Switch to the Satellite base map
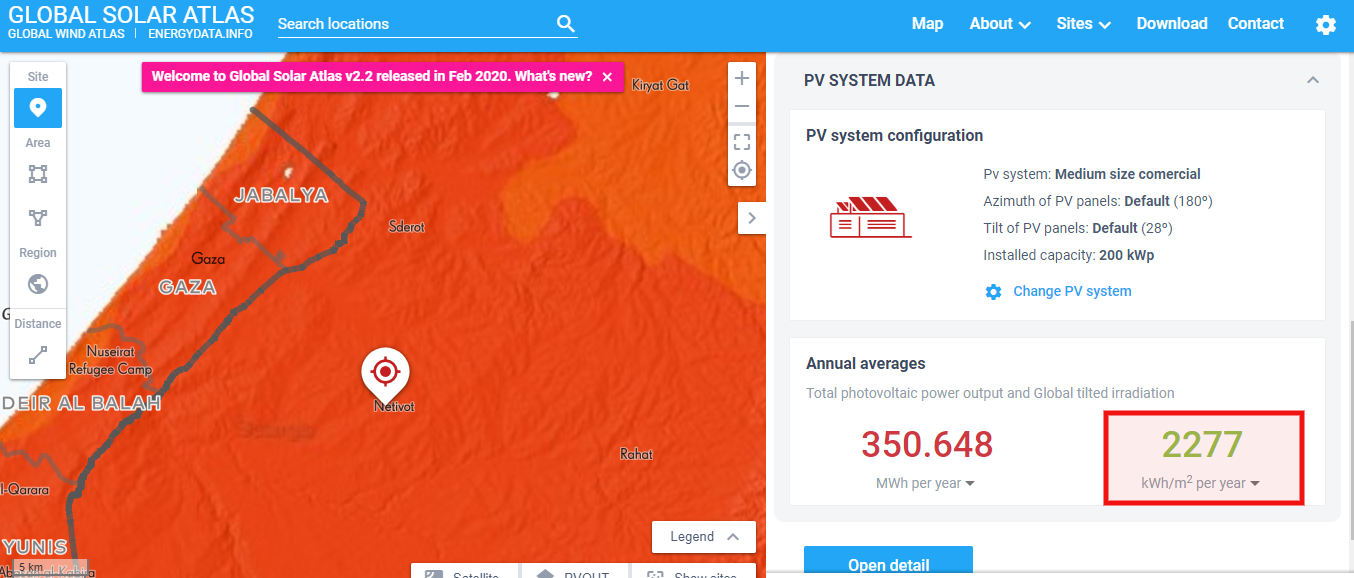 pyautogui.click(x=465, y=572)
